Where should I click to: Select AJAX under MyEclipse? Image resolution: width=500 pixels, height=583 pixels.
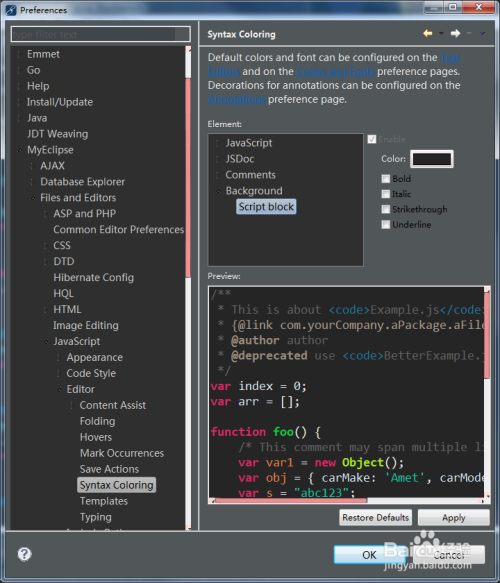tap(52, 166)
